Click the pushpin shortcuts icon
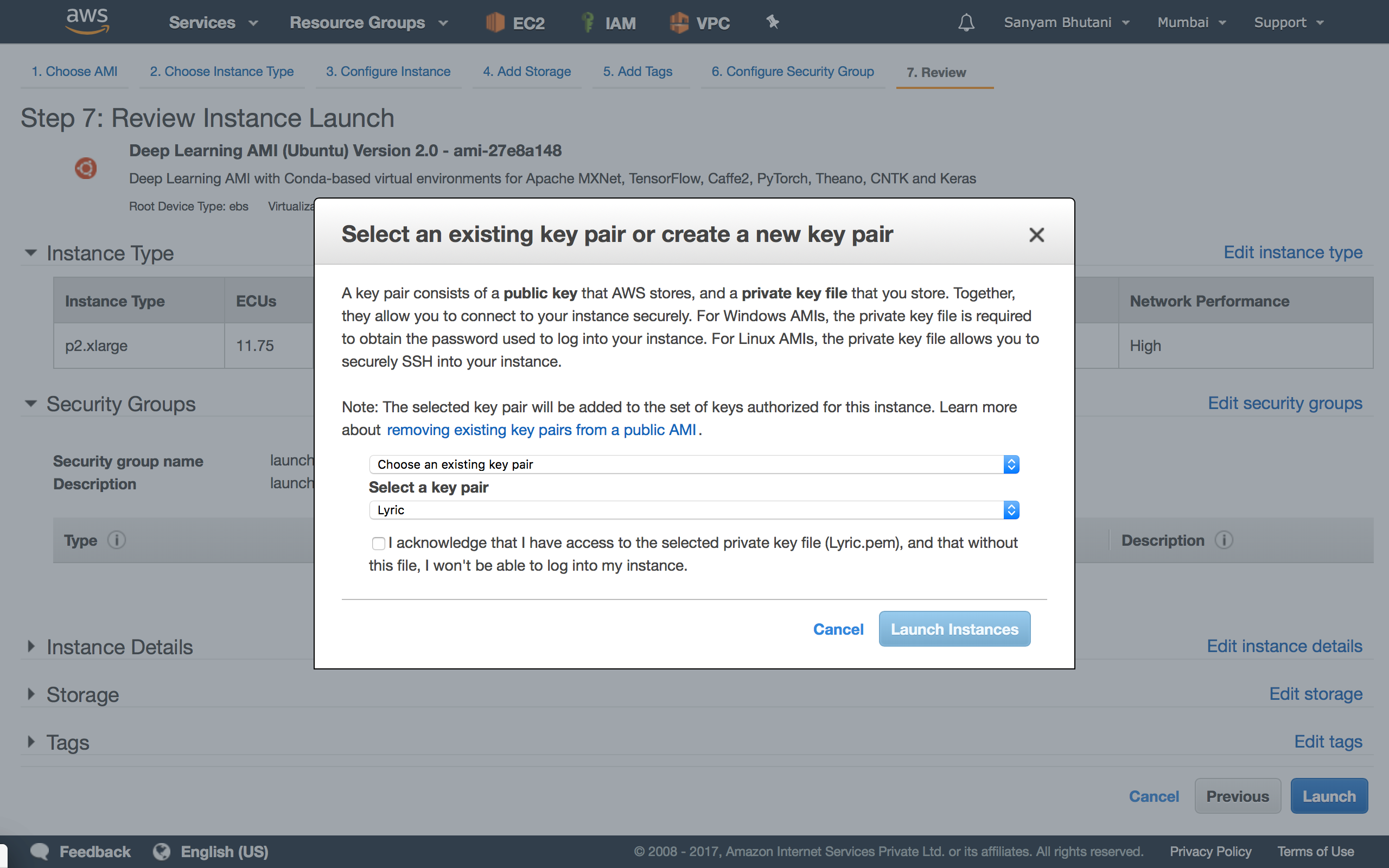 point(773,22)
